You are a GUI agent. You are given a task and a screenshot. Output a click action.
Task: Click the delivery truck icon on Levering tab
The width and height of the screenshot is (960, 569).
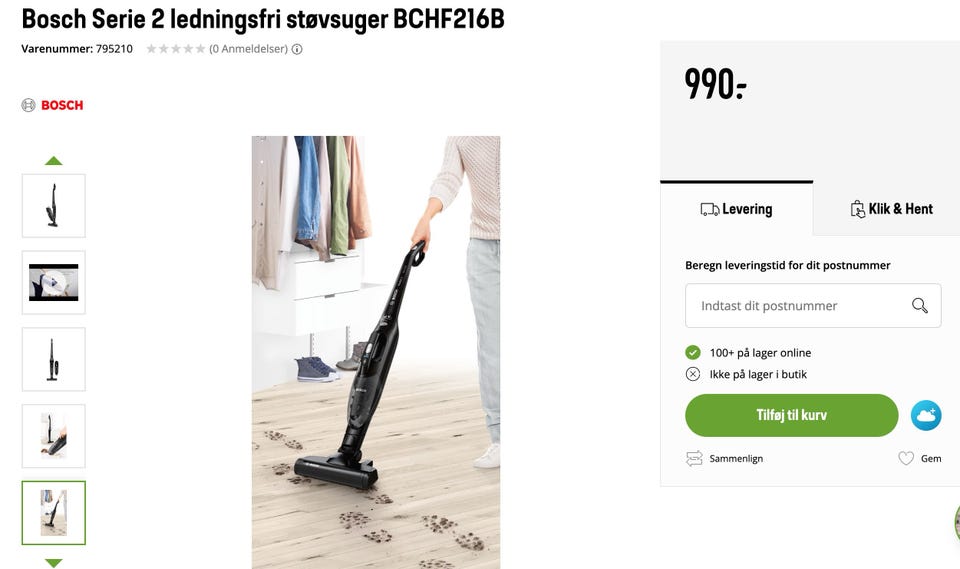pyautogui.click(x=710, y=209)
